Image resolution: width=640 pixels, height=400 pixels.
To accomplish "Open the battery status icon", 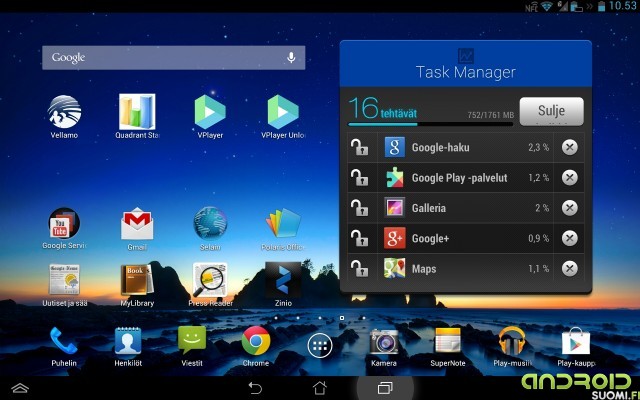I will click(601, 6).
